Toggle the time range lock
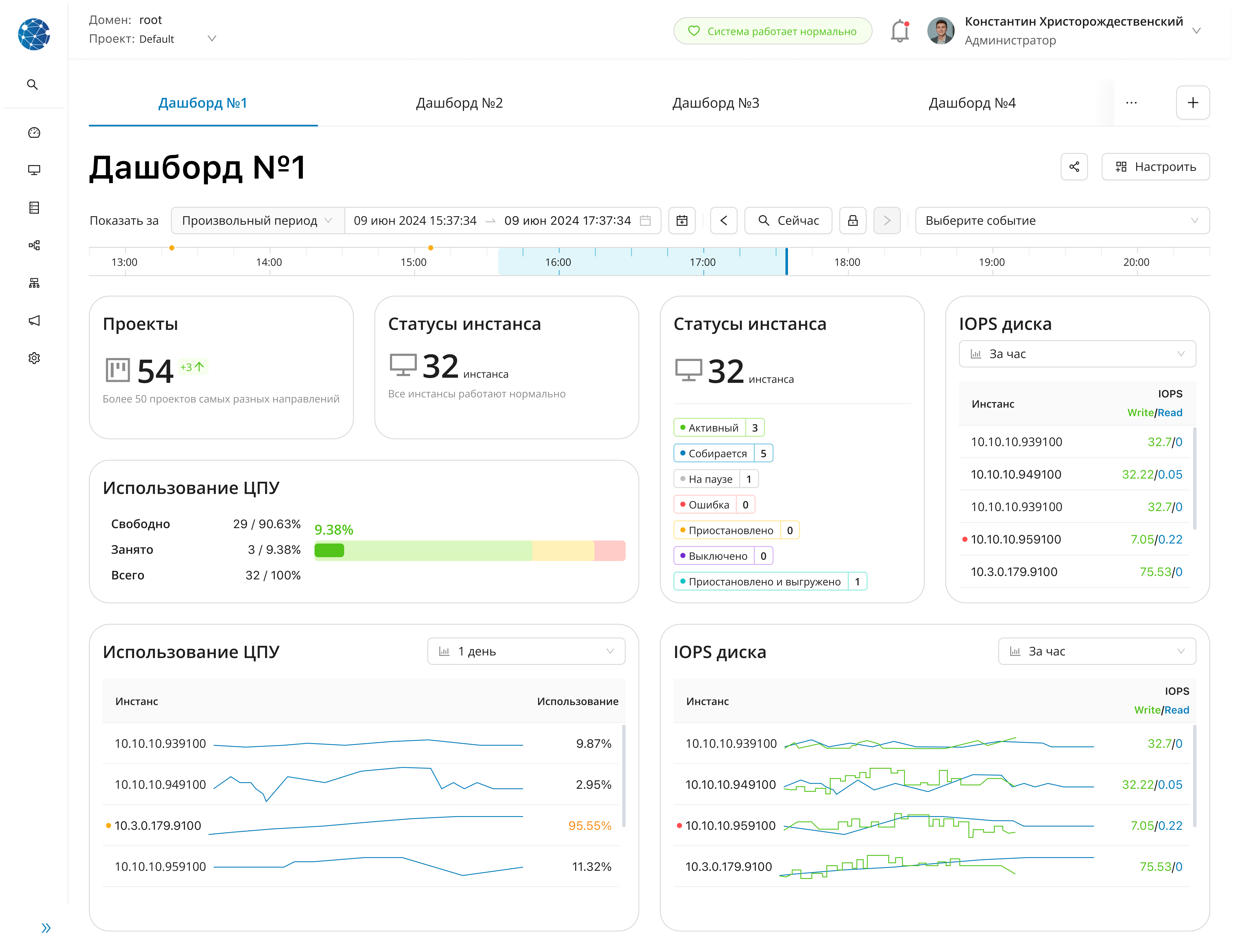The width and height of the screenshot is (1235, 952). point(853,220)
